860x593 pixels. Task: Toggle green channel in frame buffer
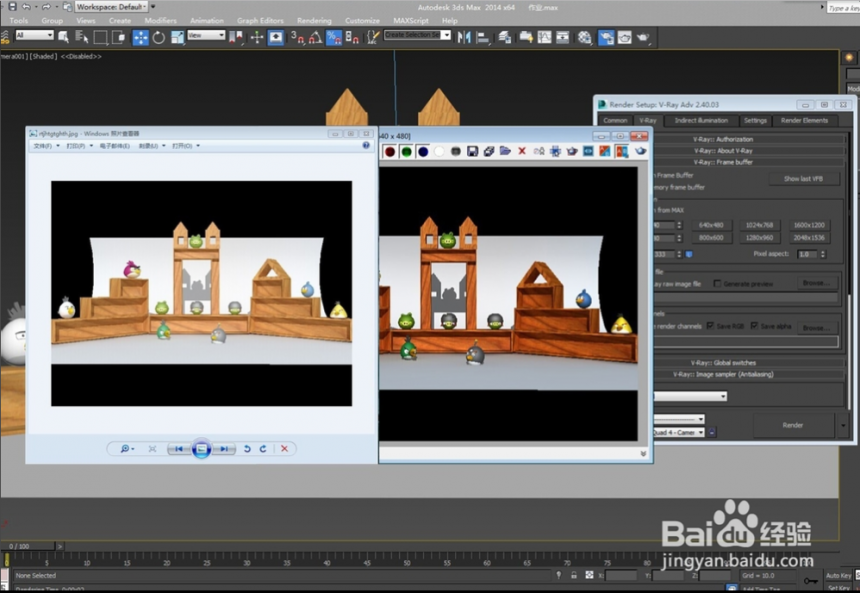[406, 151]
